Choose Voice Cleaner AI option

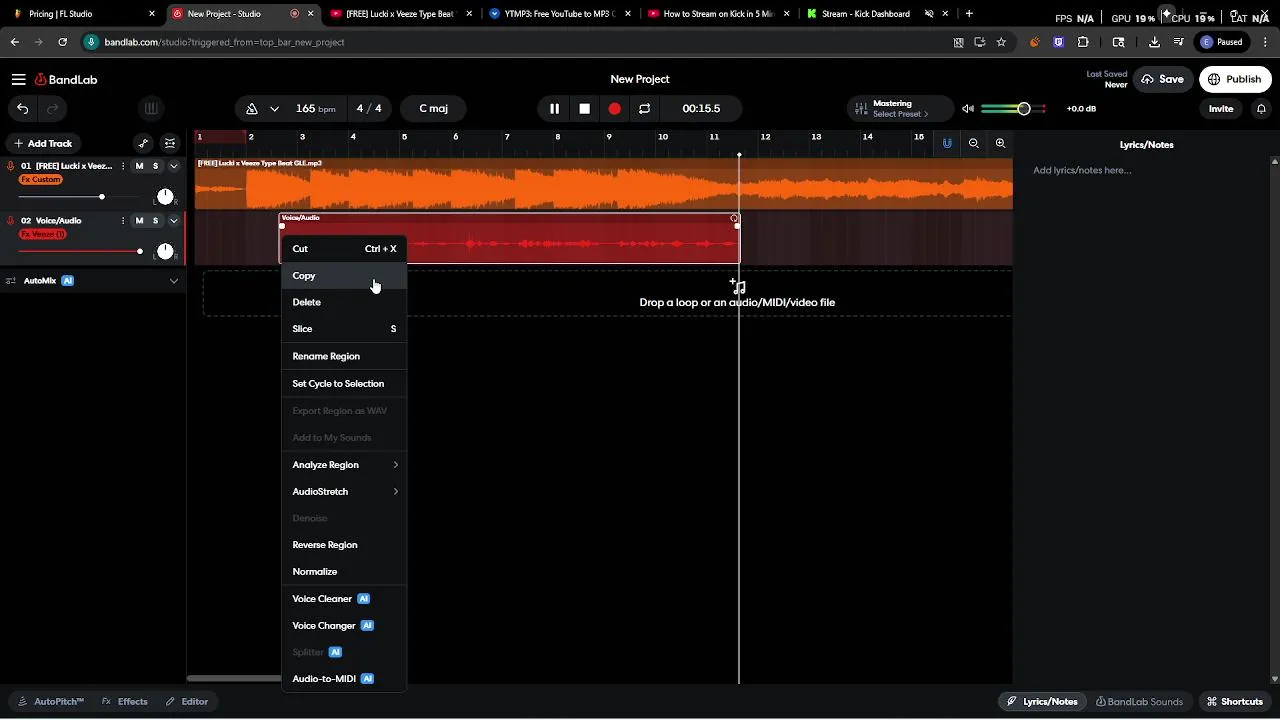(344, 599)
